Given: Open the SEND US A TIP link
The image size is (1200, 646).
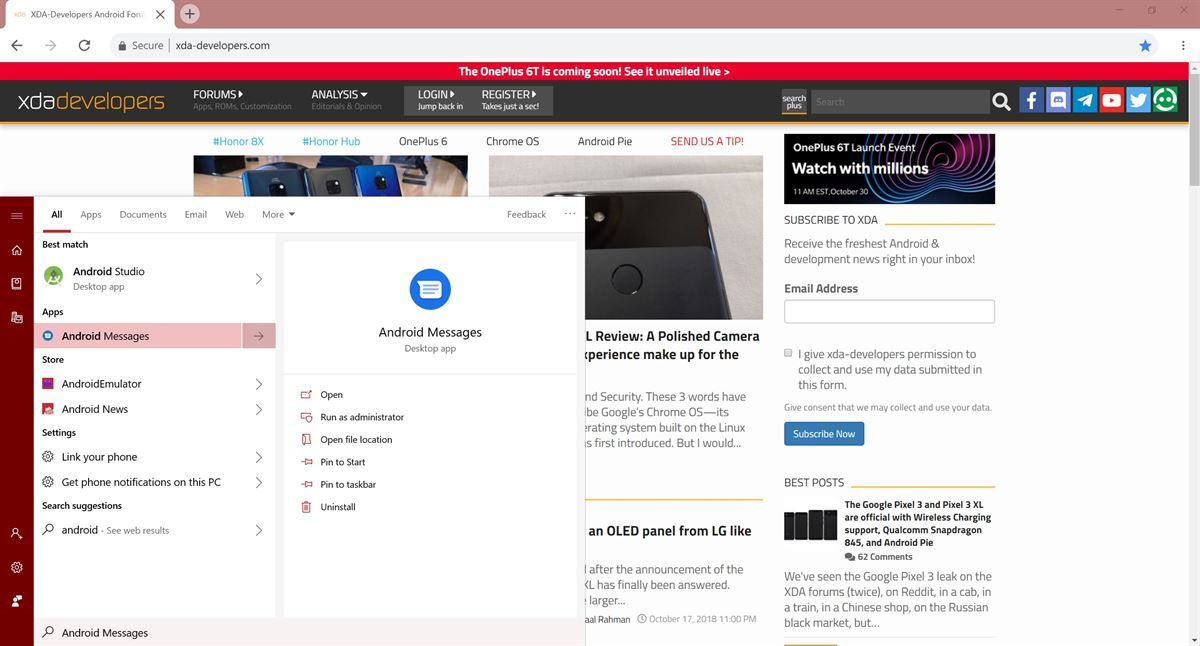Looking at the screenshot, I should (707, 141).
